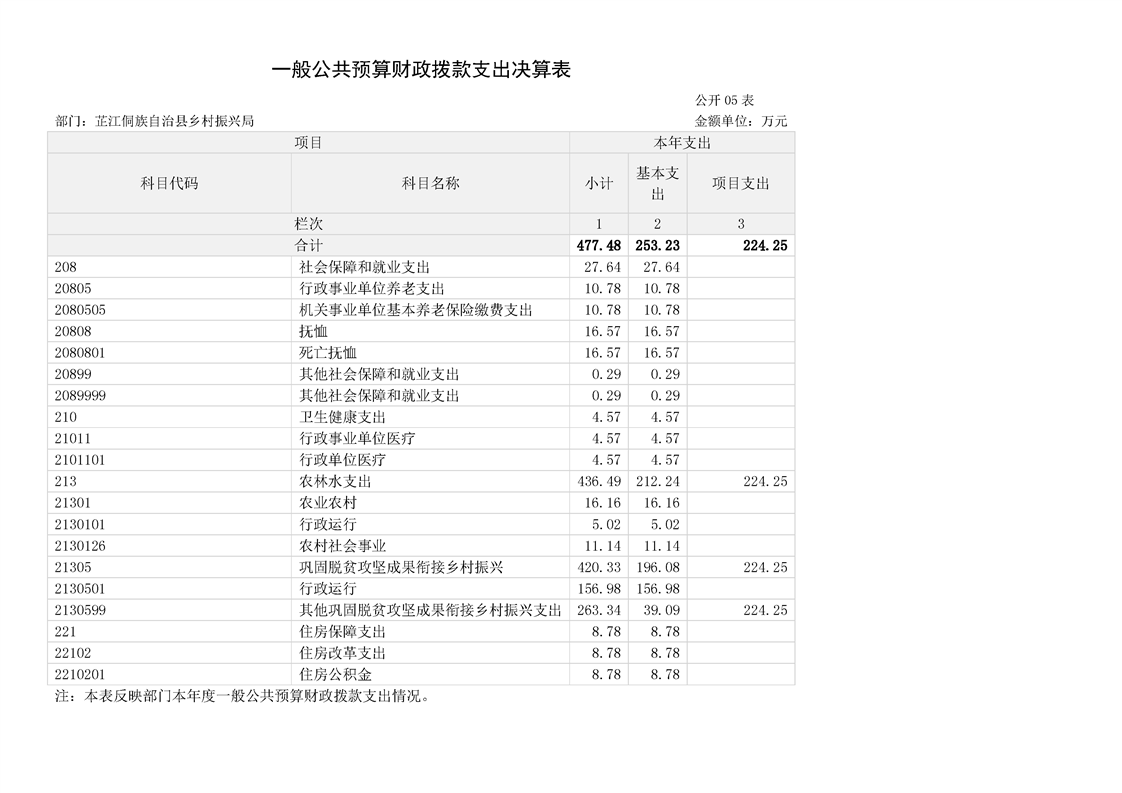The image size is (1122, 793).
Task: Select the 基本支出 column header
Action: tap(657, 183)
